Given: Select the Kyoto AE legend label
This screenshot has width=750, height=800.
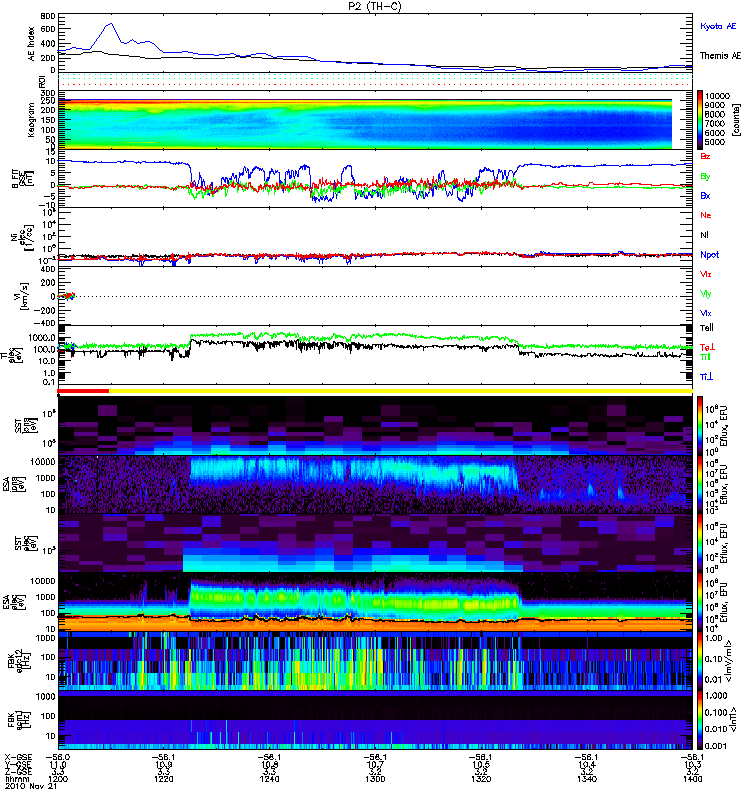Looking at the screenshot, I should pyautogui.click(x=718, y=26).
